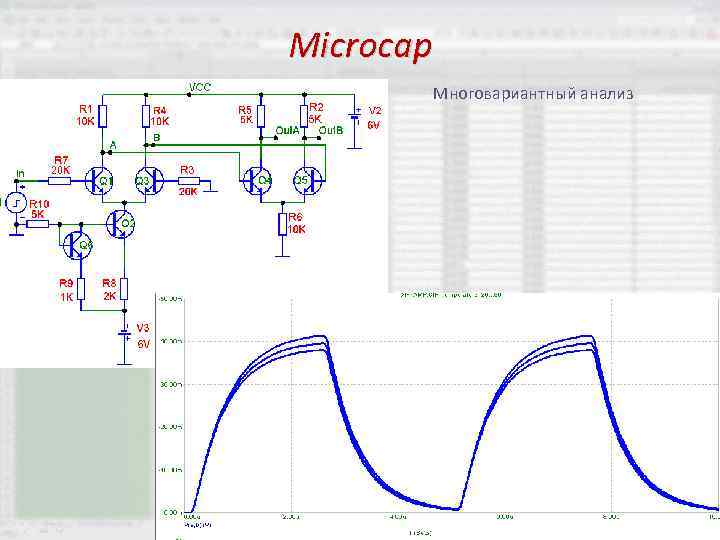Click the Microcap slide title
The image size is (720, 540).
click(x=361, y=46)
